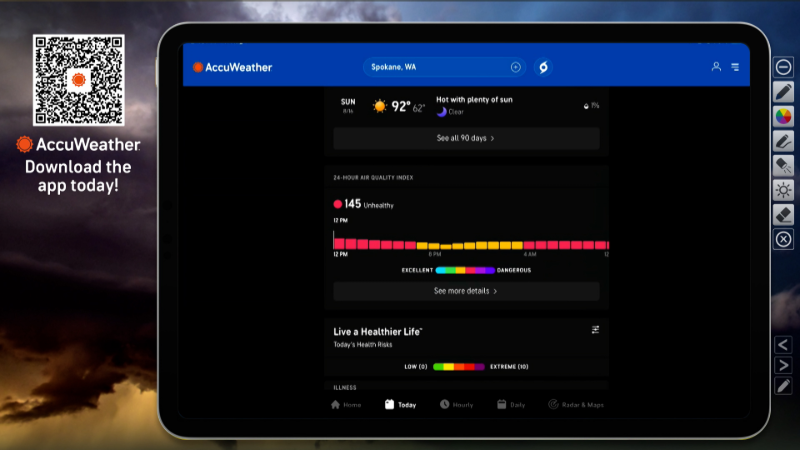Click See more details button
The width and height of the screenshot is (800, 450).
coord(466,291)
